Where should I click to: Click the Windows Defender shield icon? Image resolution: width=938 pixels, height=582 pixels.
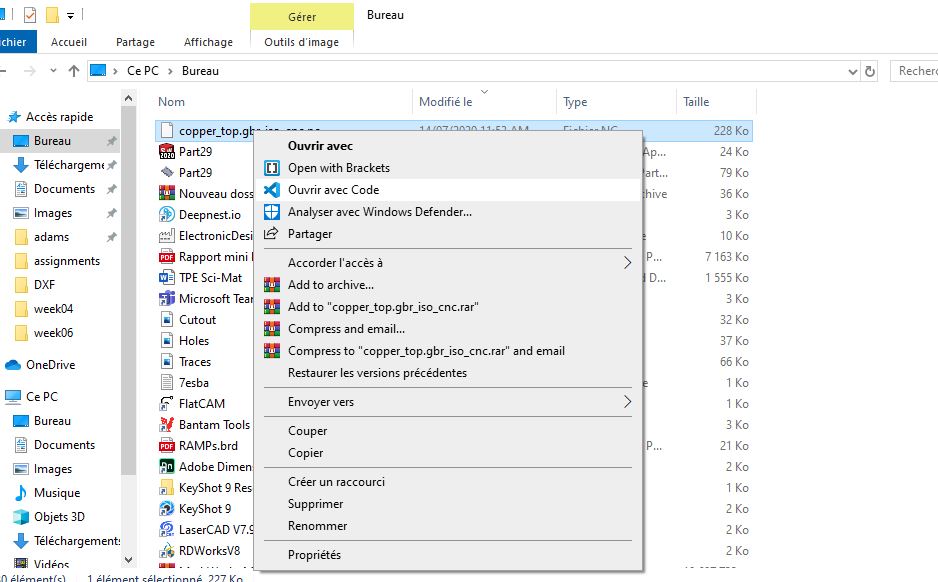(x=271, y=212)
